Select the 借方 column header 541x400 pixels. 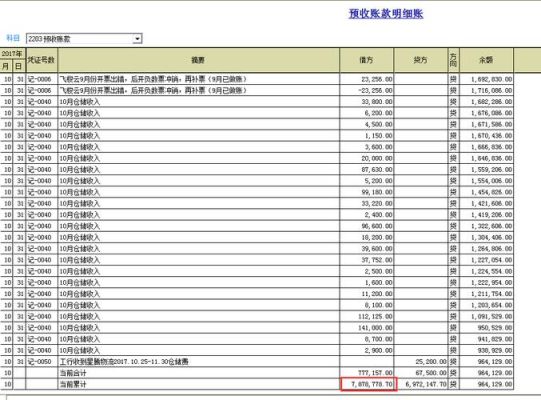point(366,60)
